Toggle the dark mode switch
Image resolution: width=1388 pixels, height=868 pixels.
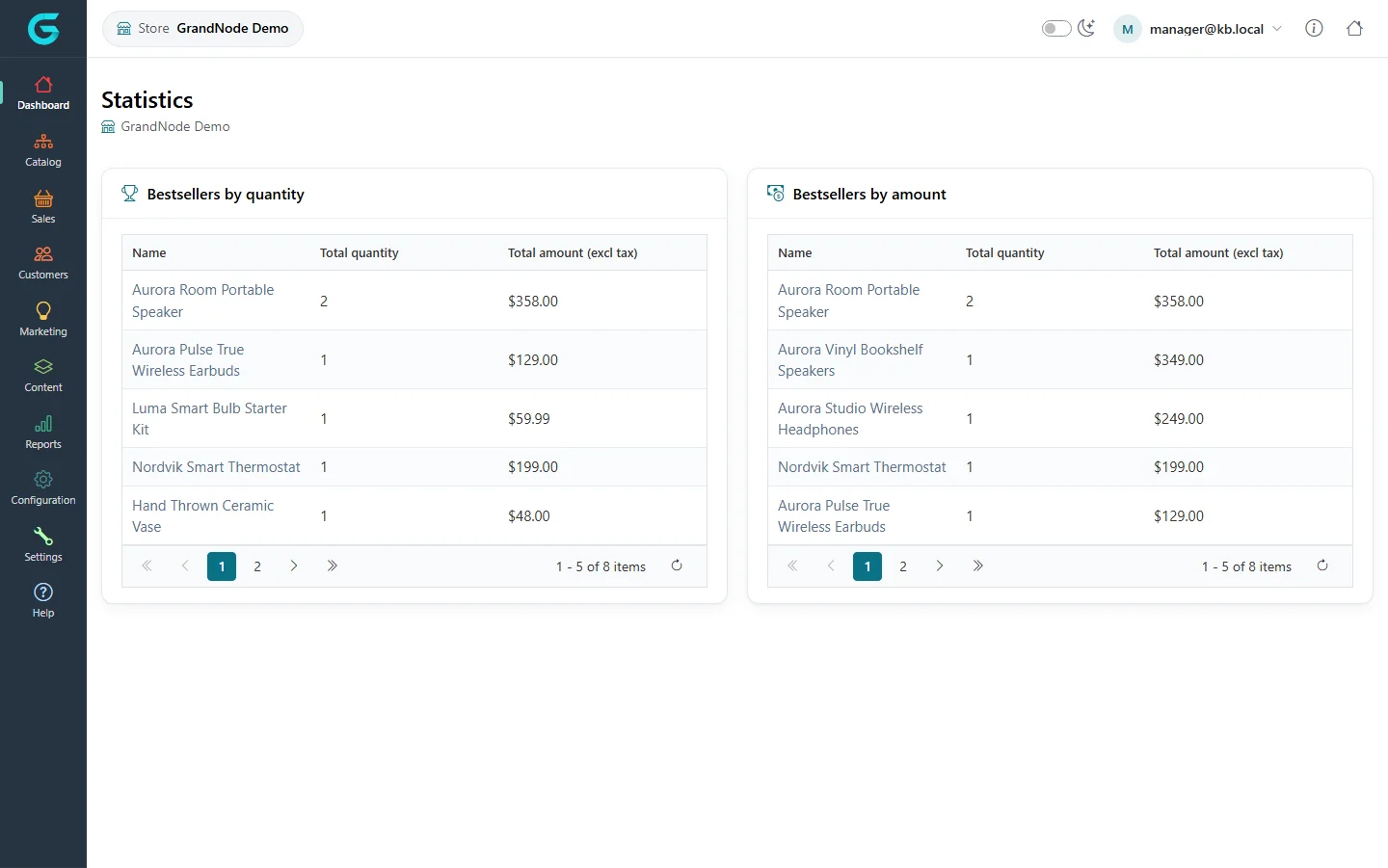pos(1056,28)
